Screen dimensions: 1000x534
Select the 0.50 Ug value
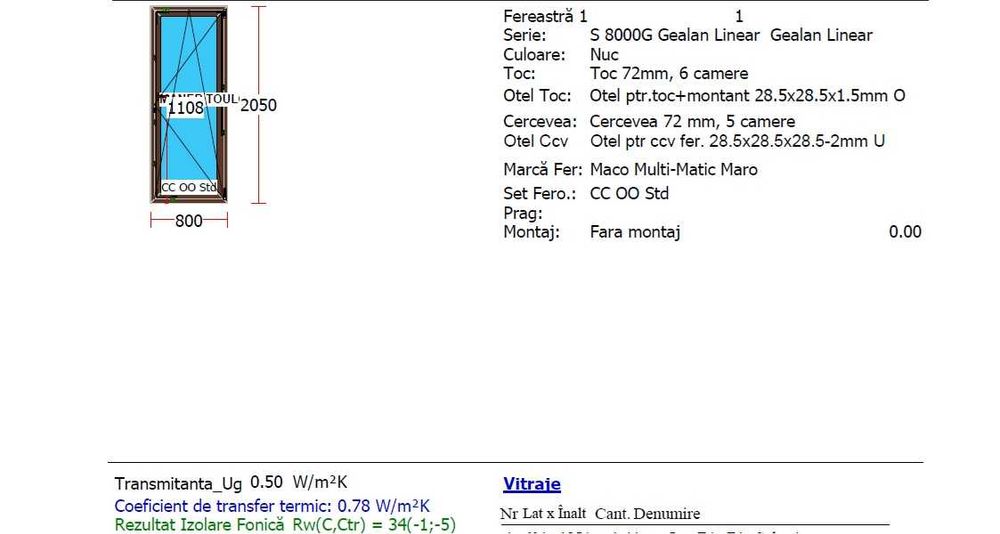click(266, 482)
